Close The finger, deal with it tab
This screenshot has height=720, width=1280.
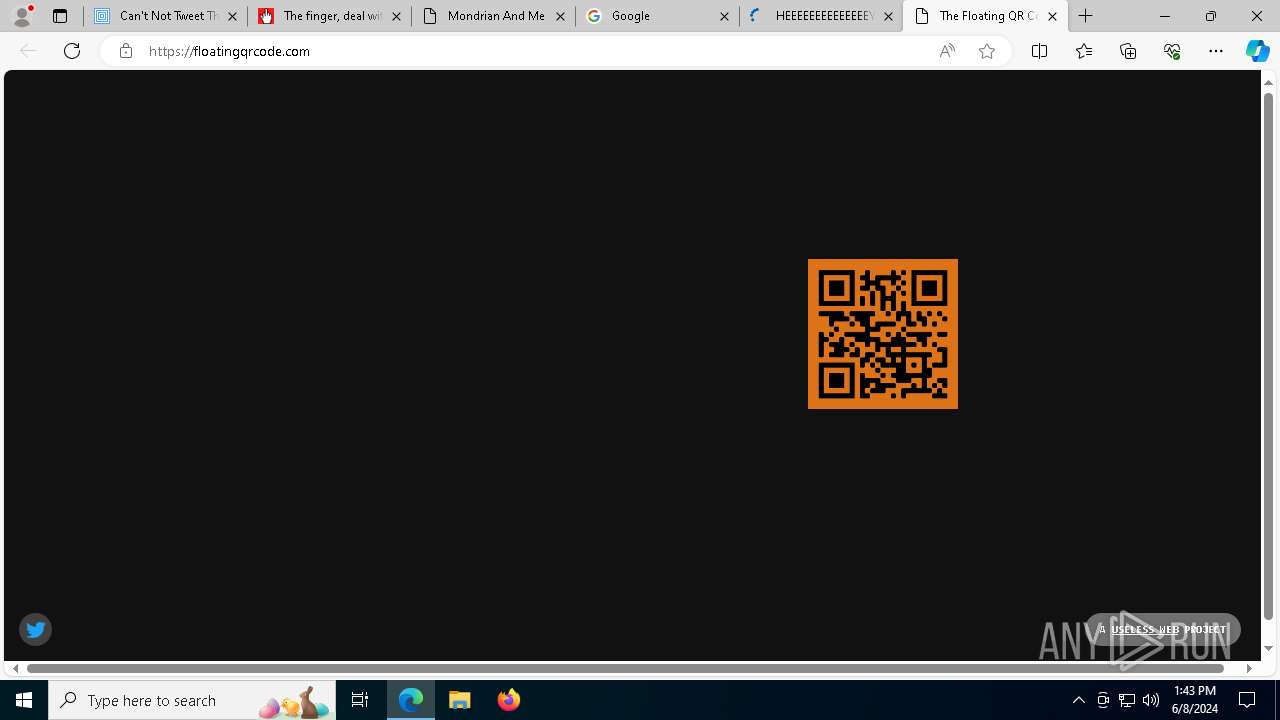tap(396, 16)
